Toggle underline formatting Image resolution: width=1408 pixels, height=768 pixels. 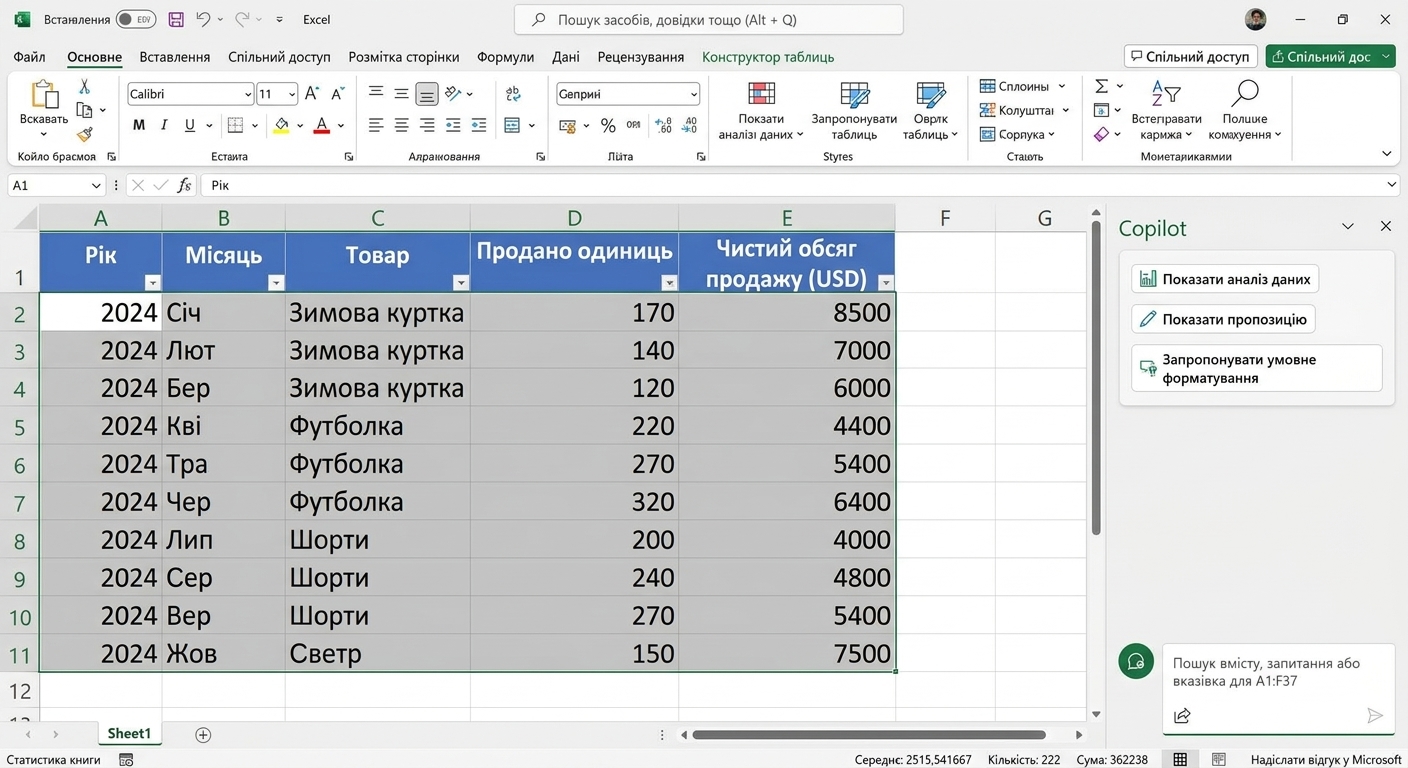(190, 125)
